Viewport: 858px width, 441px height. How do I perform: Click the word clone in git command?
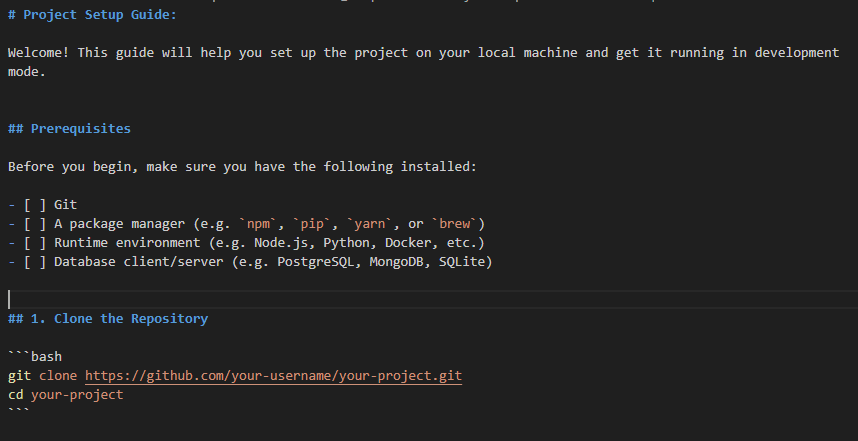pos(58,376)
